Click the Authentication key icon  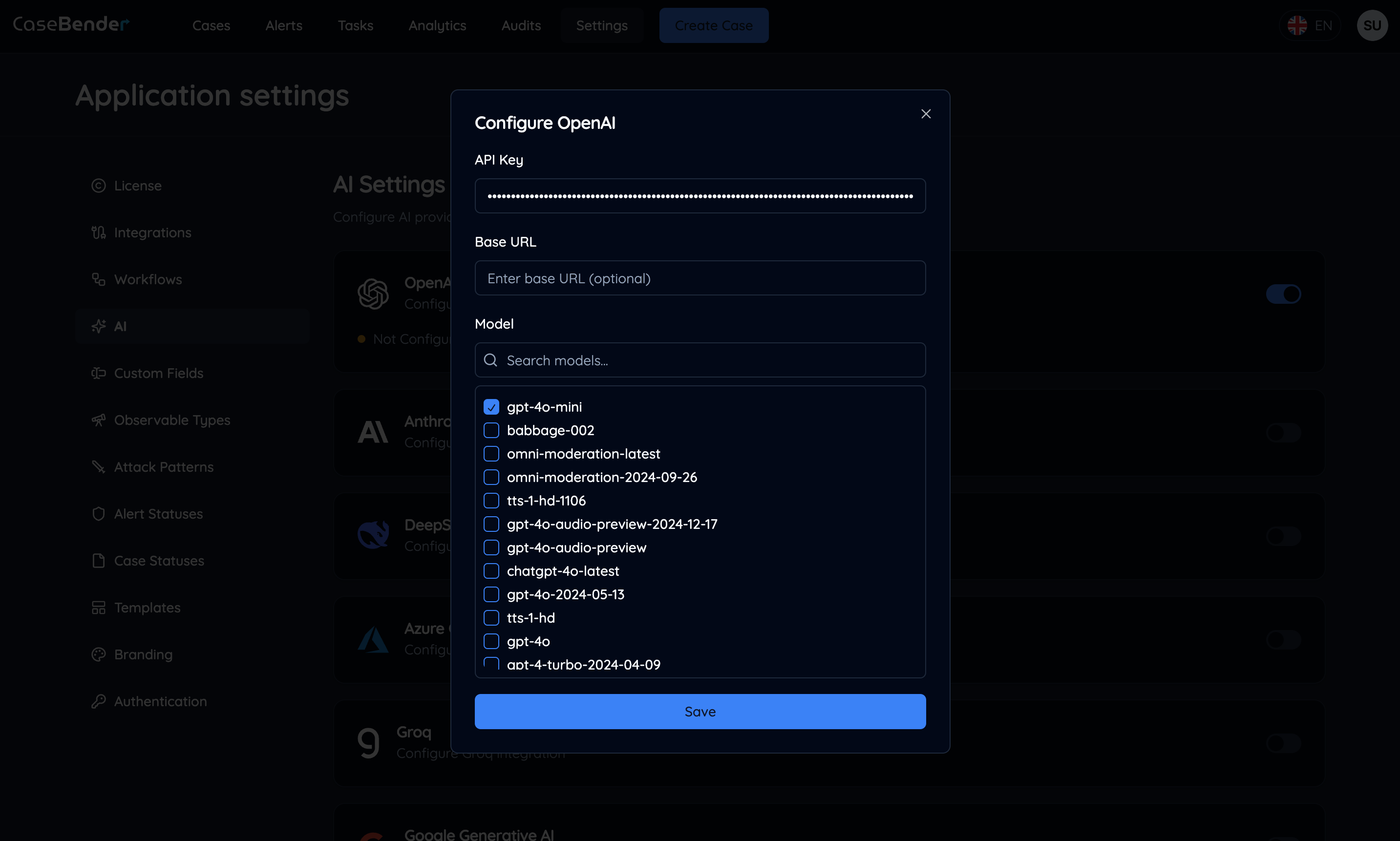99,702
